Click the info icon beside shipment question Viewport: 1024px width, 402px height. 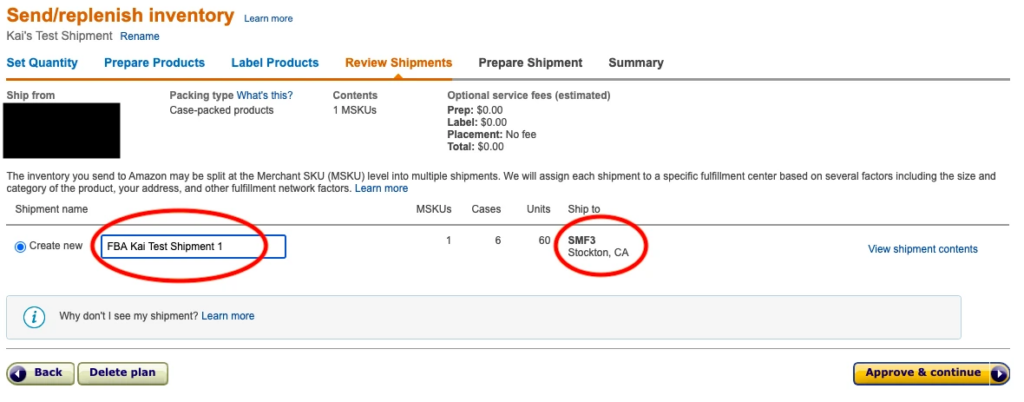pos(35,317)
